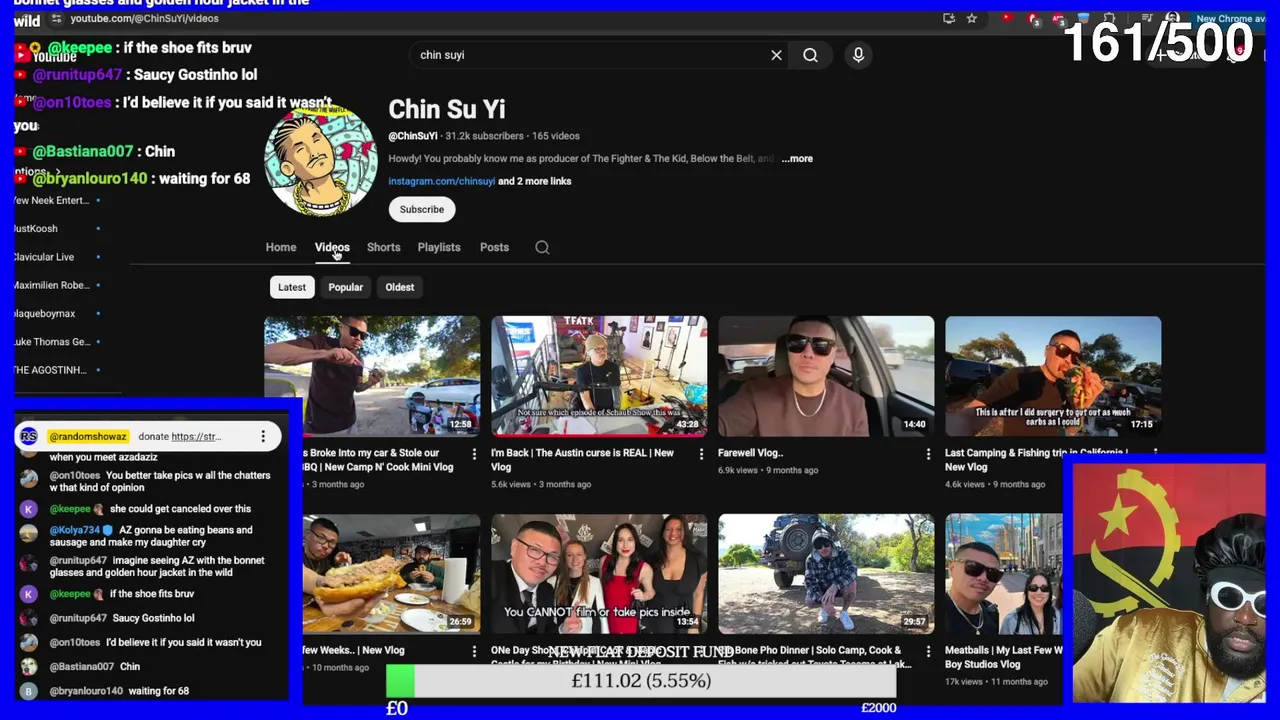Select the Videos tab

332,247
